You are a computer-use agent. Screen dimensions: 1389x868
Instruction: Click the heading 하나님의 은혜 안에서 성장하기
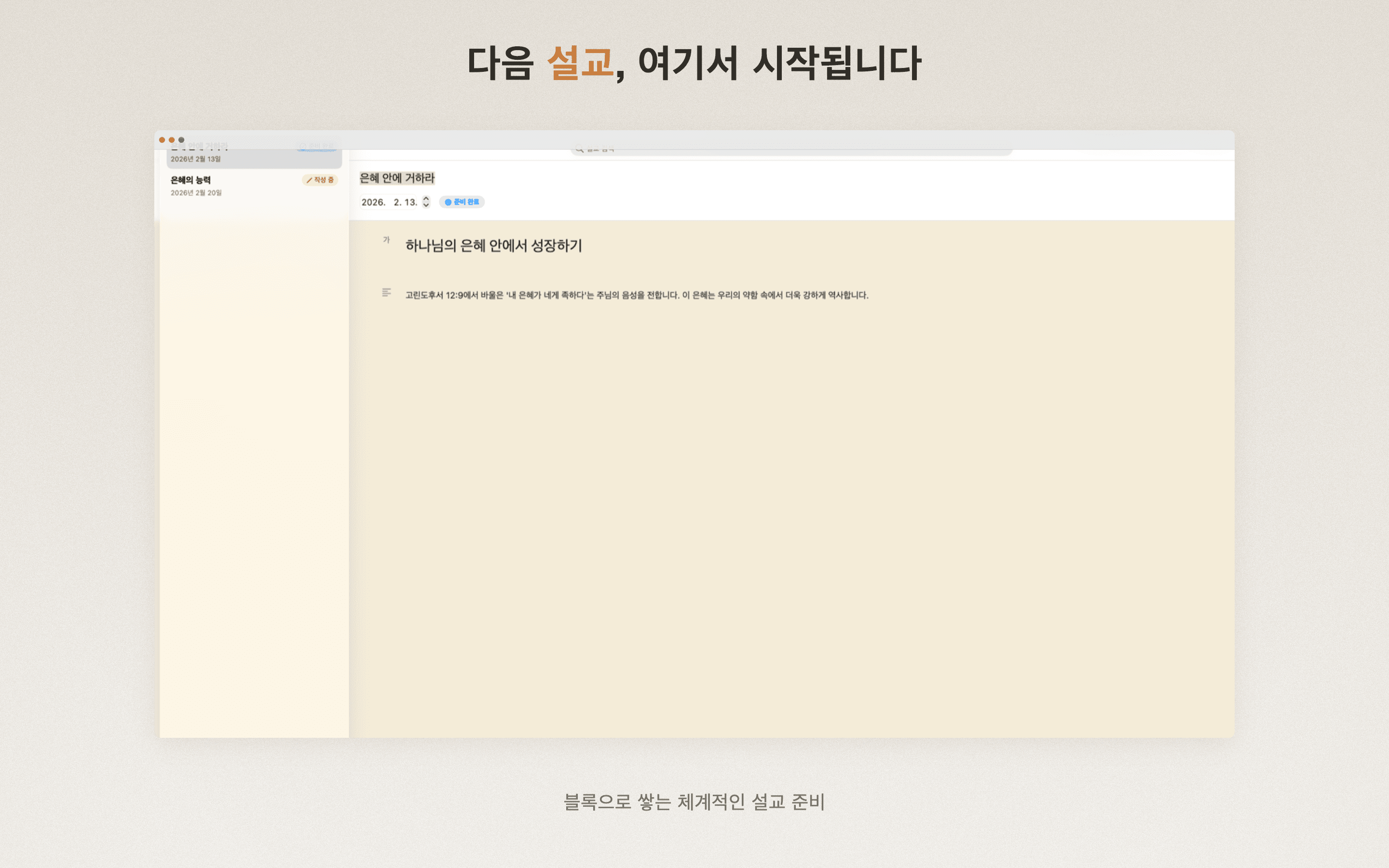pyautogui.click(x=495, y=246)
